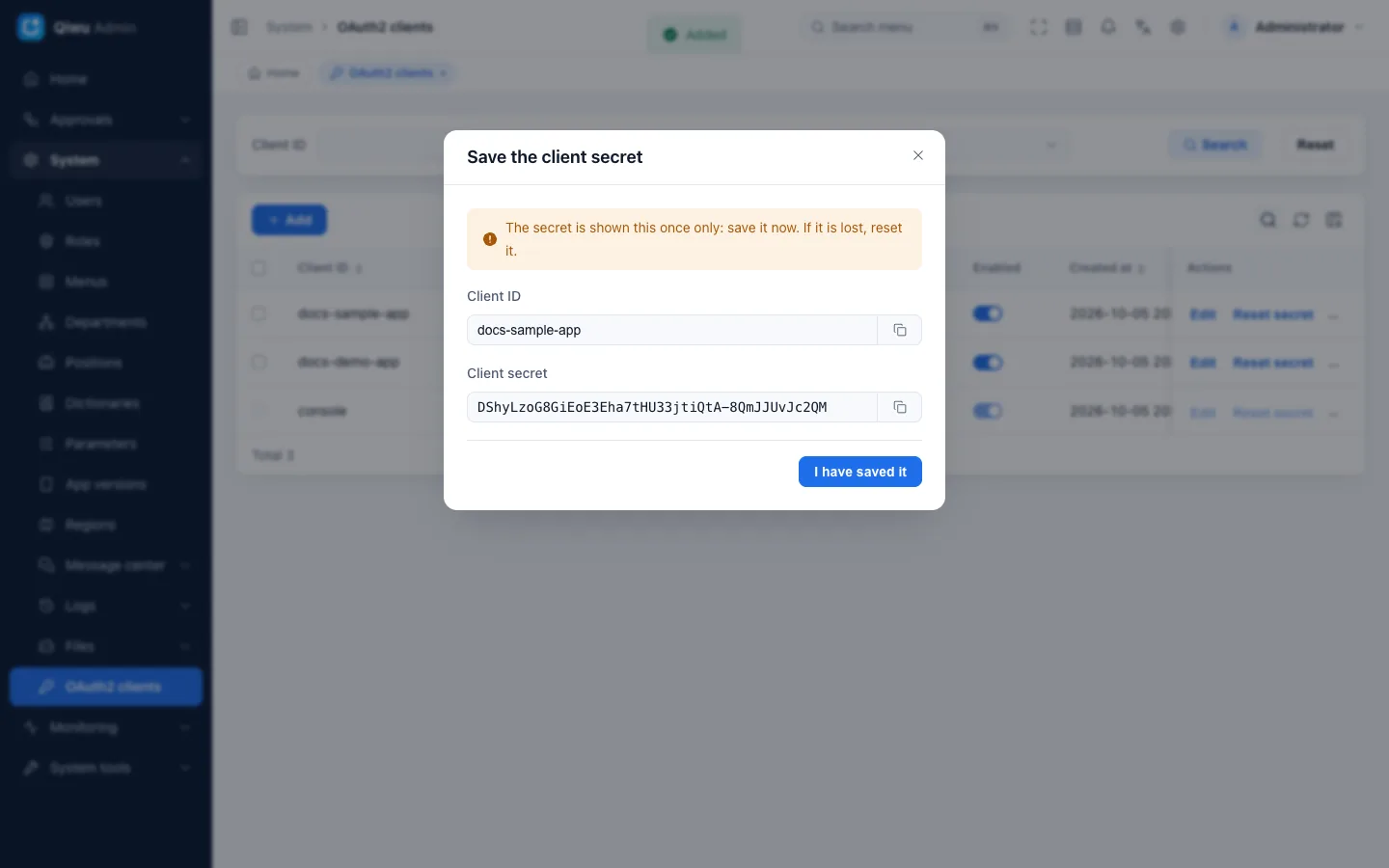This screenshot has height=868, width=1389.
Task: Open Dictionaries in the sidebar
Action: click(x=106, y=403)
